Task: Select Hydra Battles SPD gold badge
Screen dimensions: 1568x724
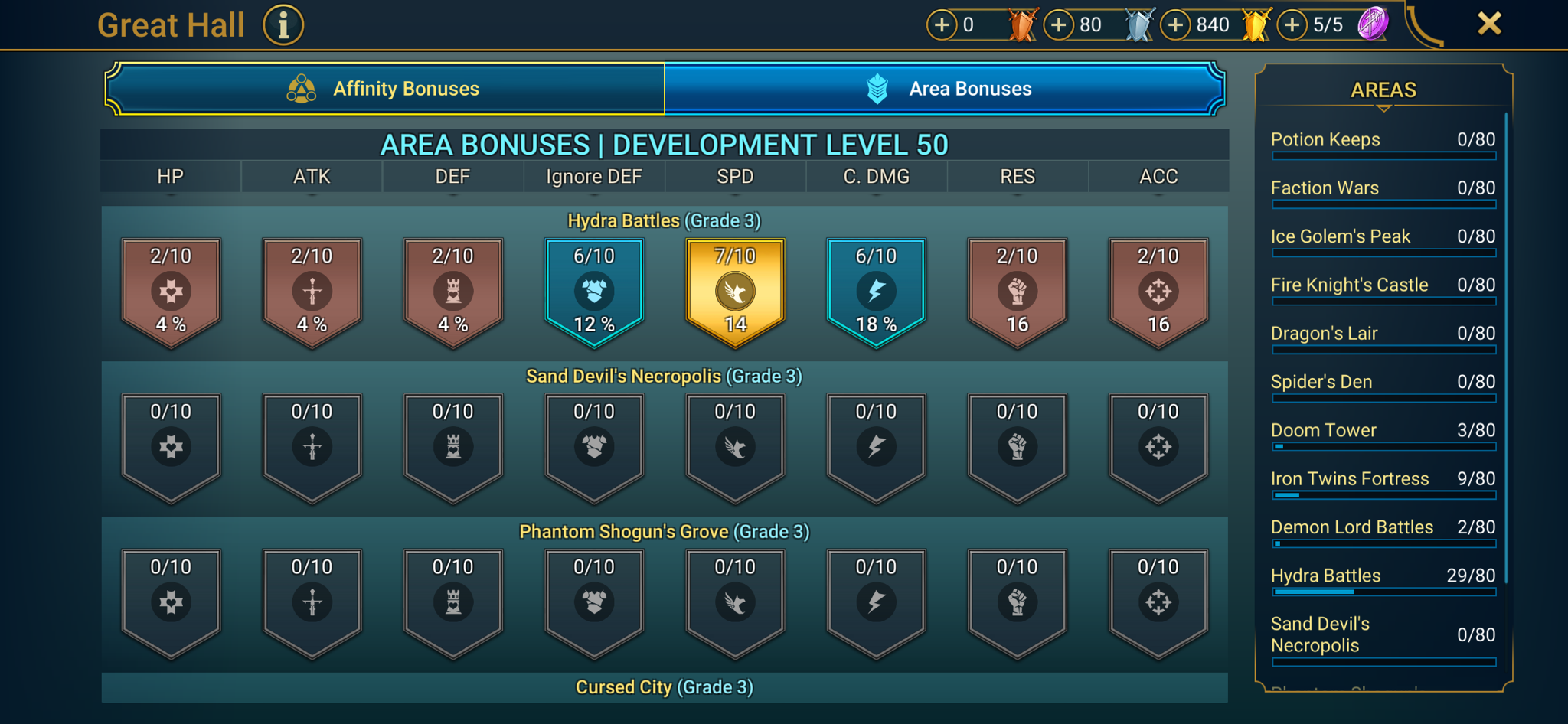Action: pos(735,293)
